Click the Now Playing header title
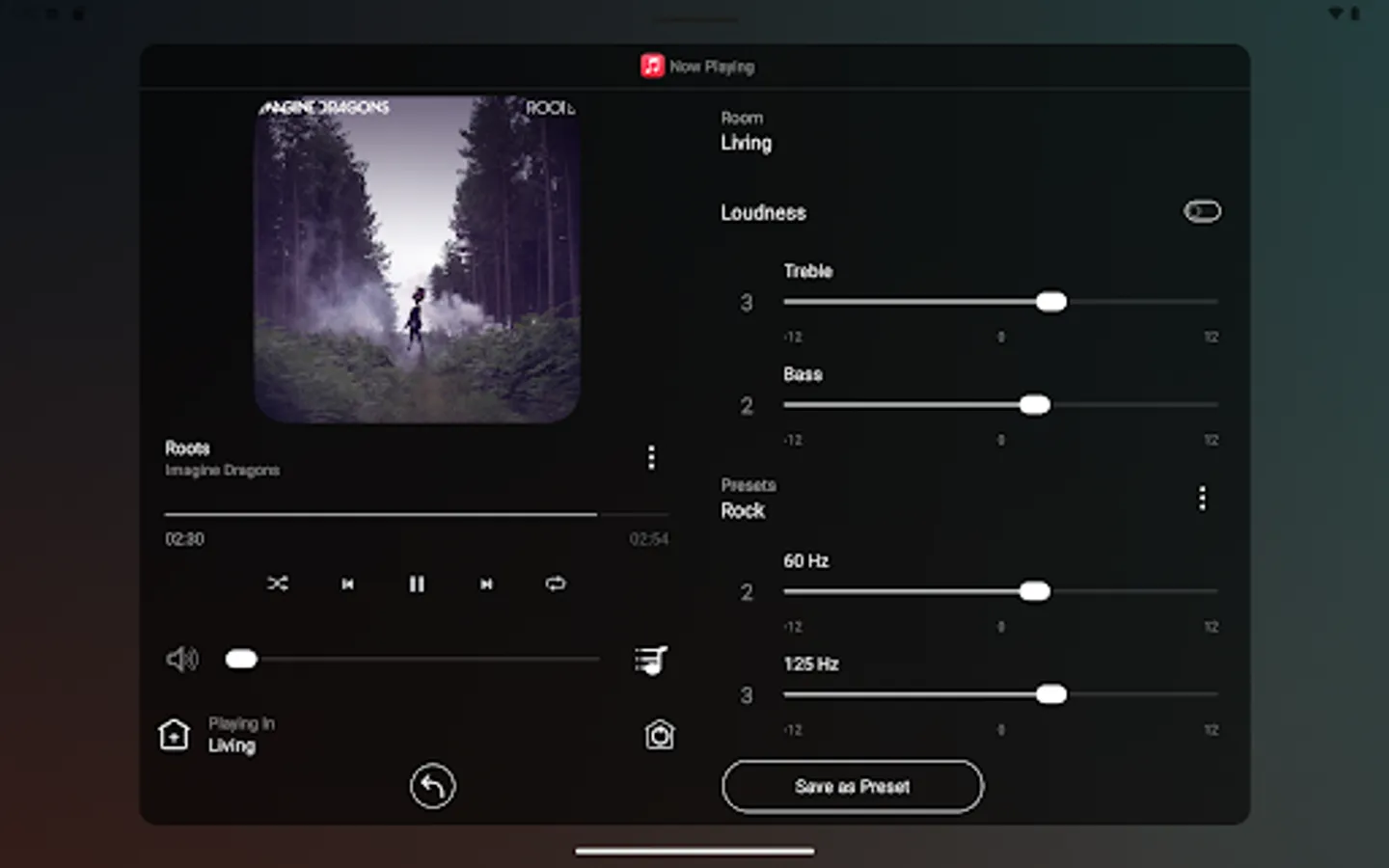 click(x=712, y=67)
